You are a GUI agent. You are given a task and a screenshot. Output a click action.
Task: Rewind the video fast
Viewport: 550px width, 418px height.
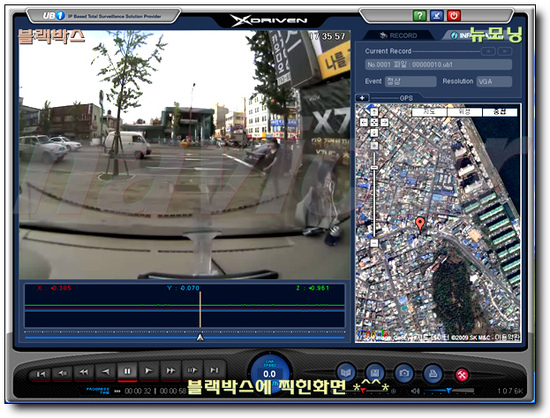coord(84,372)
